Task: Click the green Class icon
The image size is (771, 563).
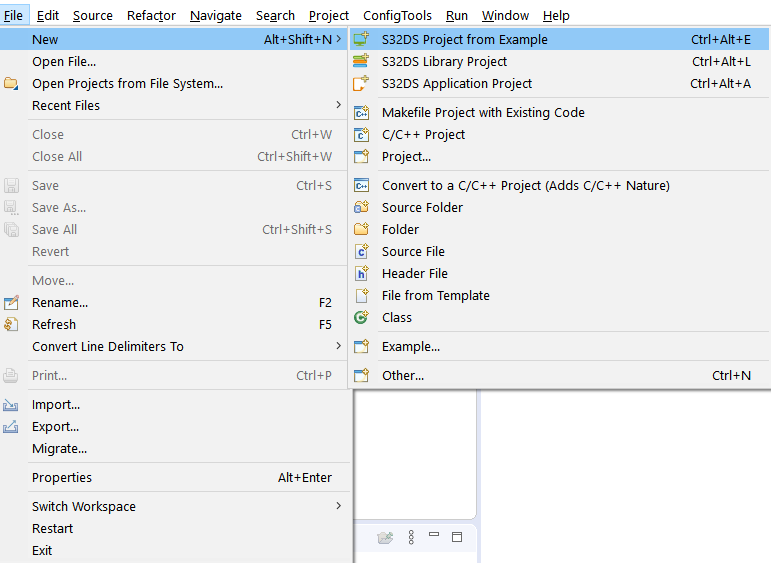Action: [x=362, y=318]
